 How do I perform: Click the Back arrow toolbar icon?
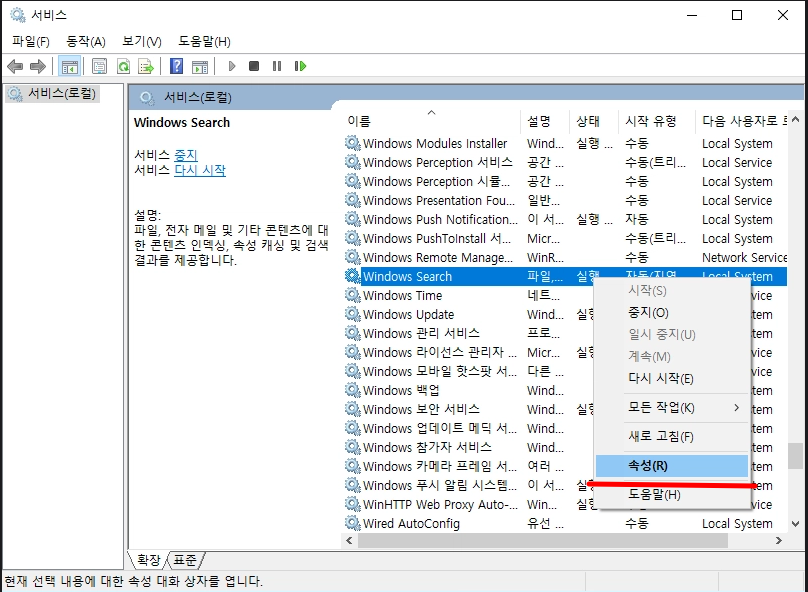click(x=15, y=66)
